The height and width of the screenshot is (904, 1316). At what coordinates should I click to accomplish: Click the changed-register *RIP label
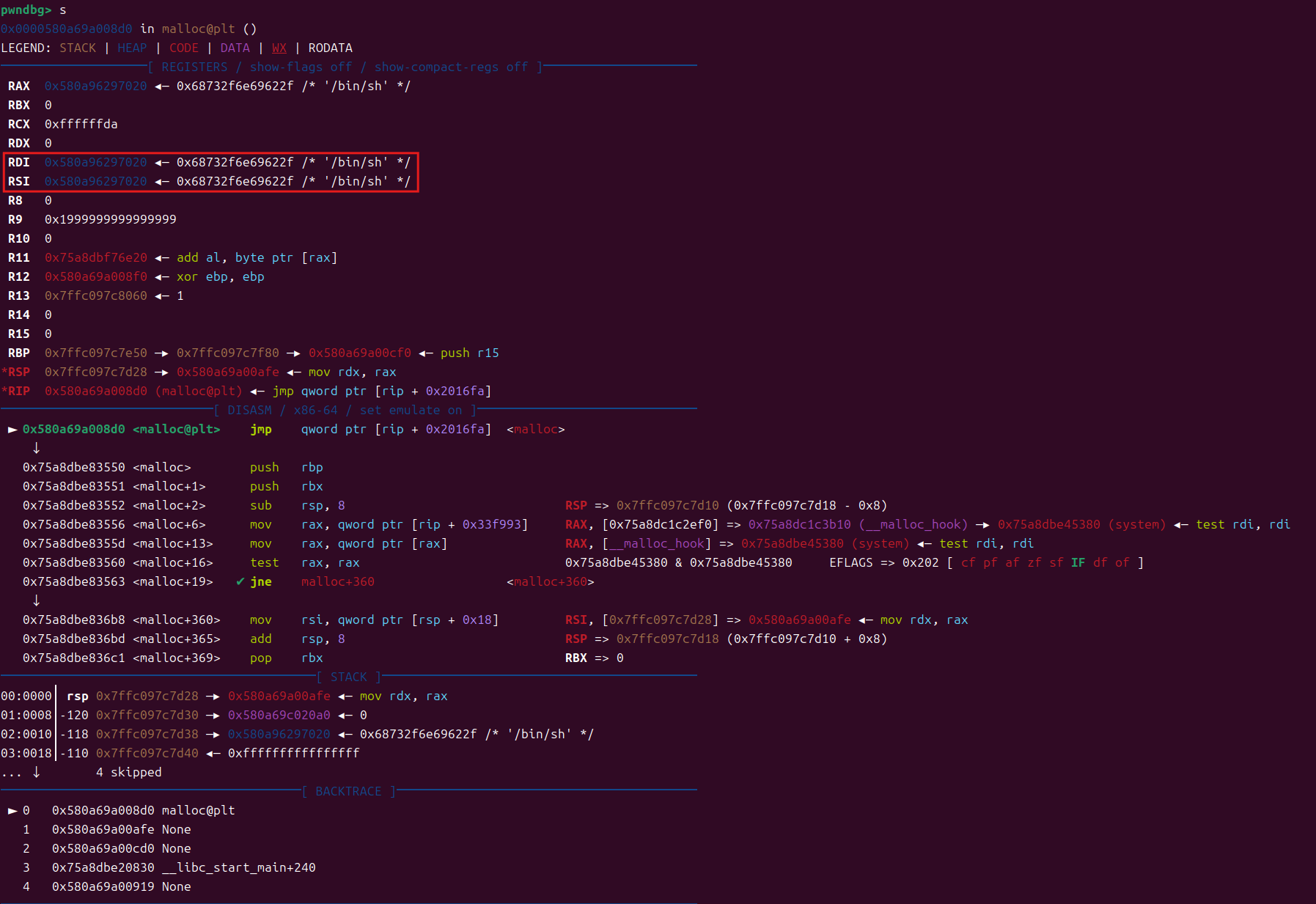pos(16,392)
